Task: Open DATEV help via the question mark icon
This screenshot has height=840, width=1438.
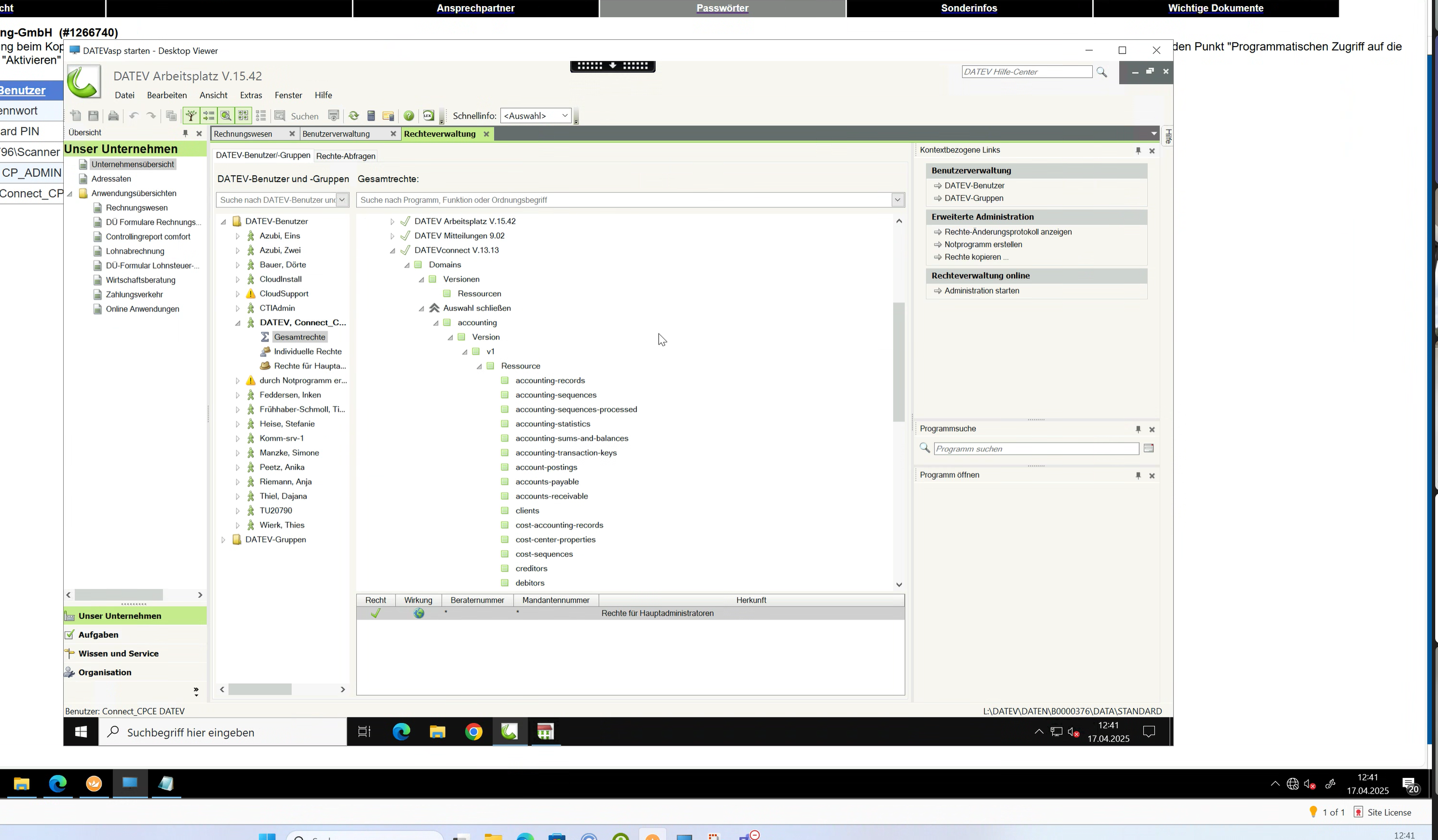Action: [x=409, y=115]
